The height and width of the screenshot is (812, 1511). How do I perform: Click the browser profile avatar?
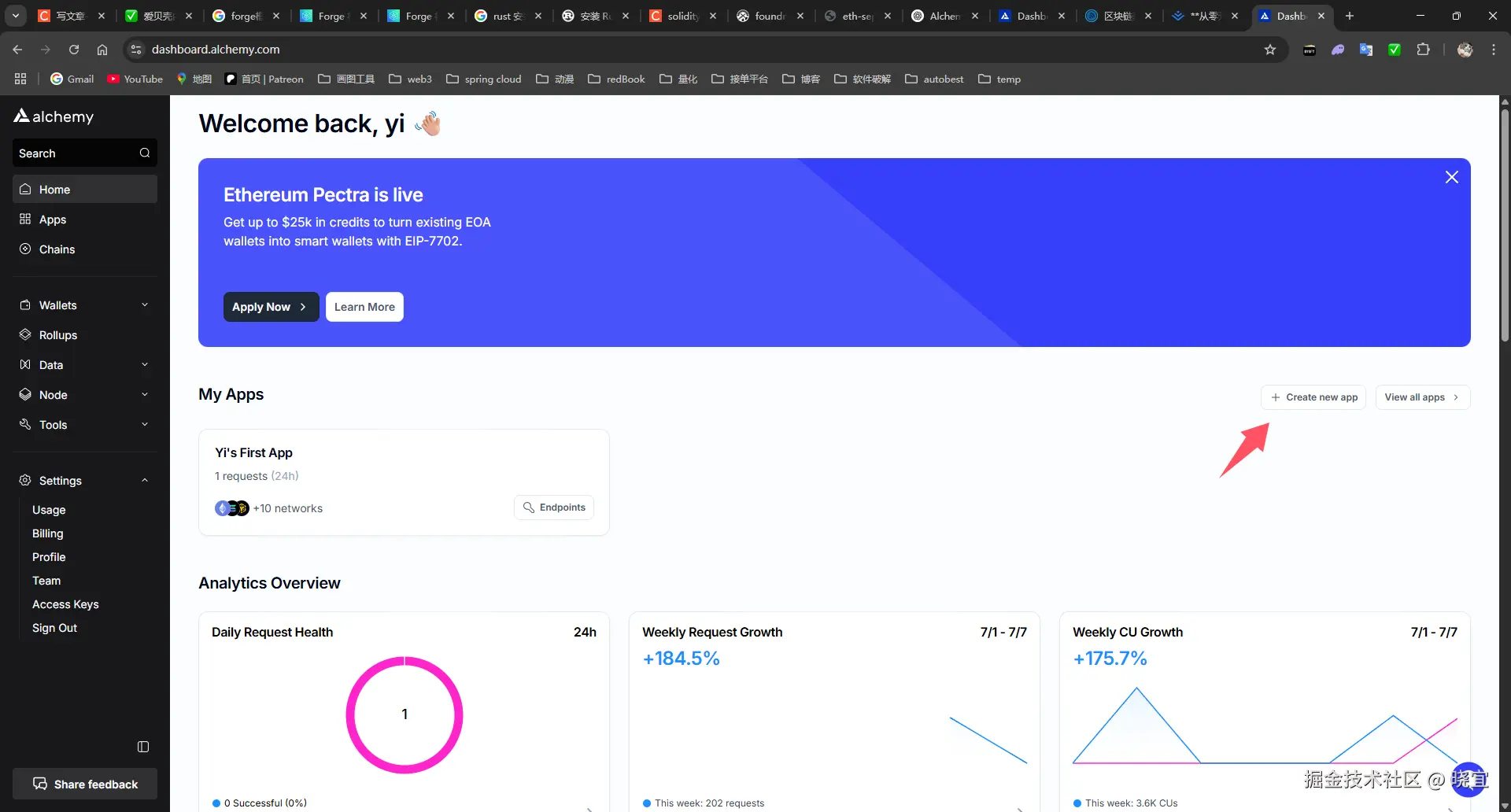point(1465,50)
